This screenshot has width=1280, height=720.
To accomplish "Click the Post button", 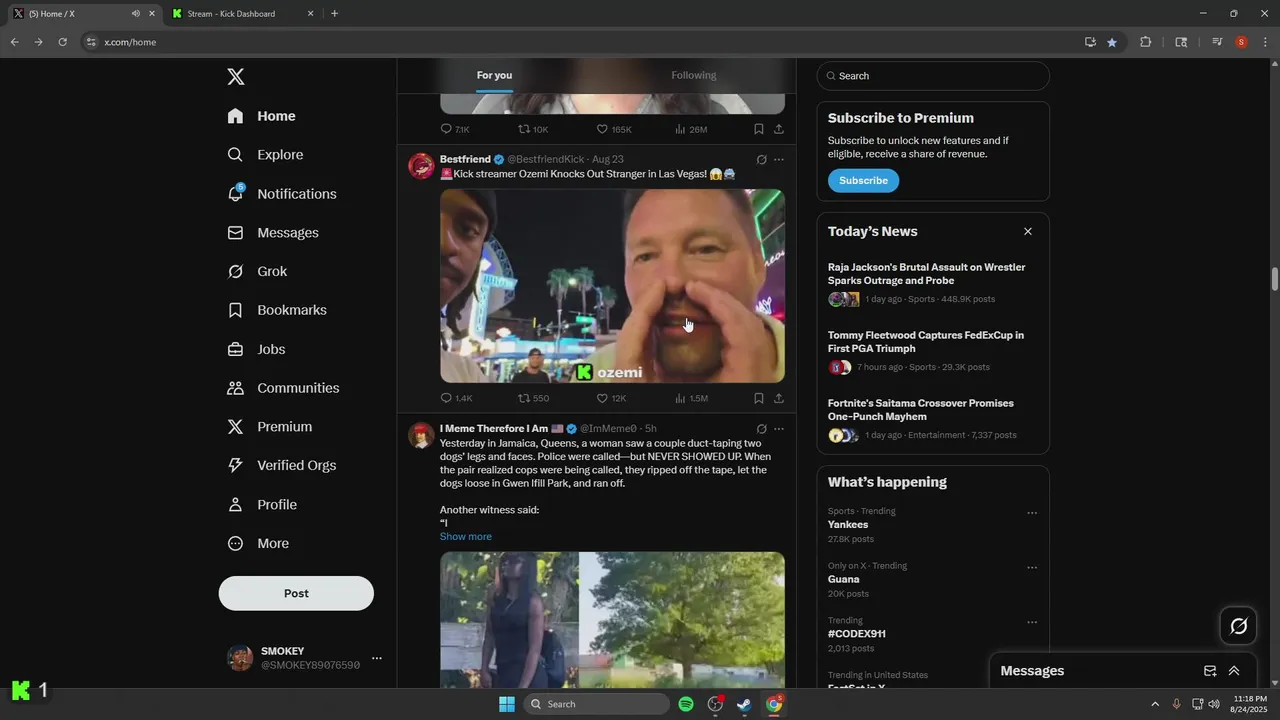I will click(296, 593).
